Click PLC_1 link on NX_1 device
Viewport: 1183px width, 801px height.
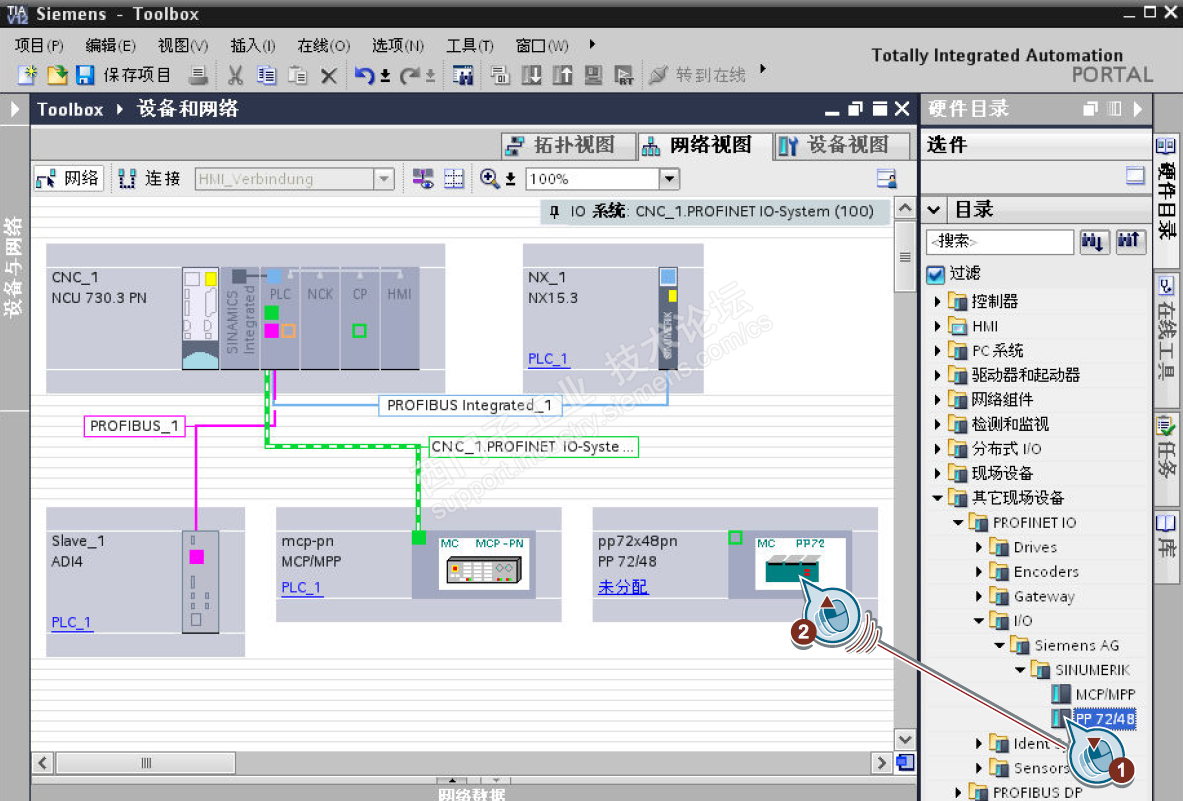[x=548, y=359]
